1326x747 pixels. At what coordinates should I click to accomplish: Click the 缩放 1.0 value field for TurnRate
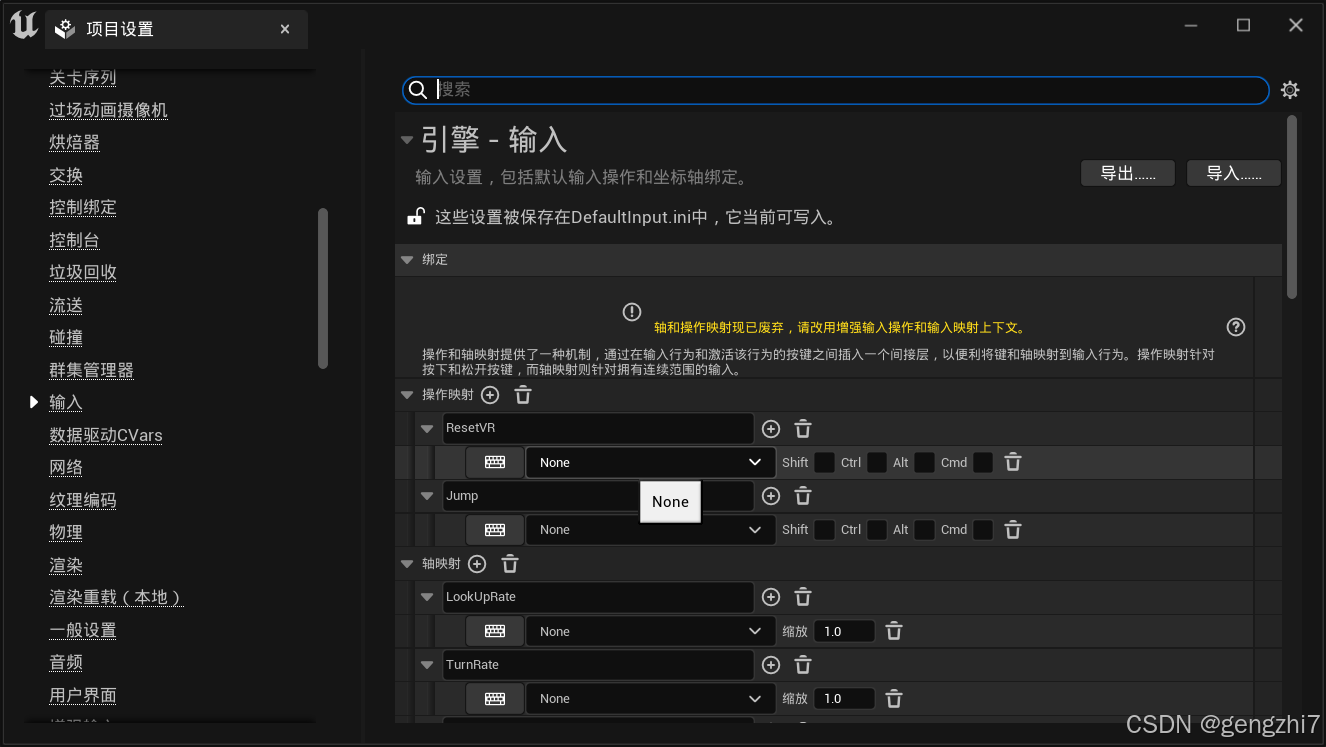(x=845, y=698)
